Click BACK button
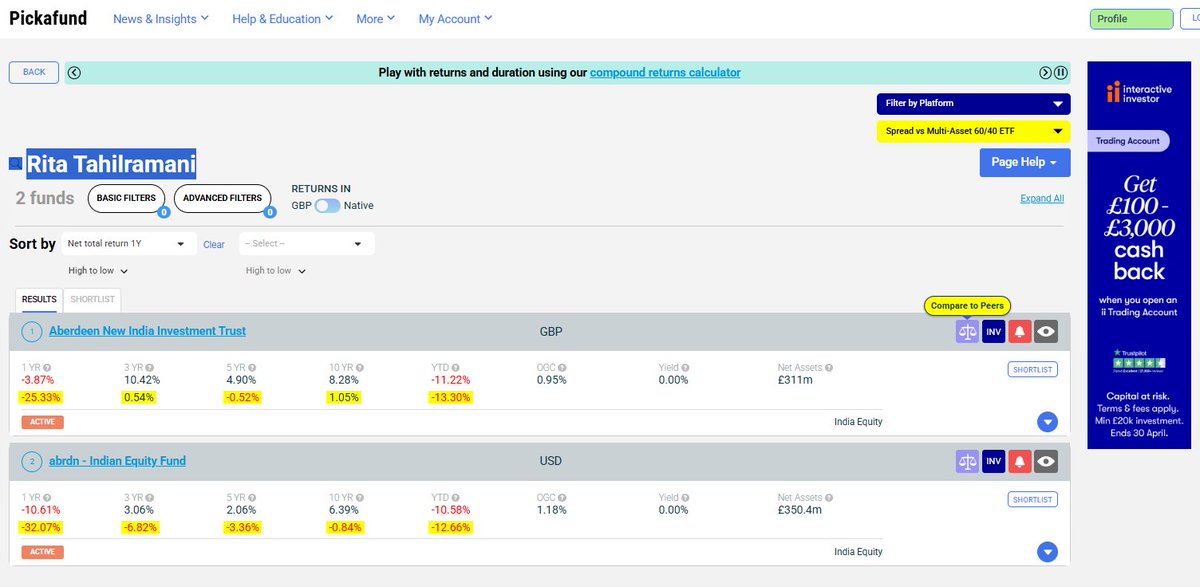The width and height of the screenshot is (1200, 587). pyautogui.click(x=34, y=72)
